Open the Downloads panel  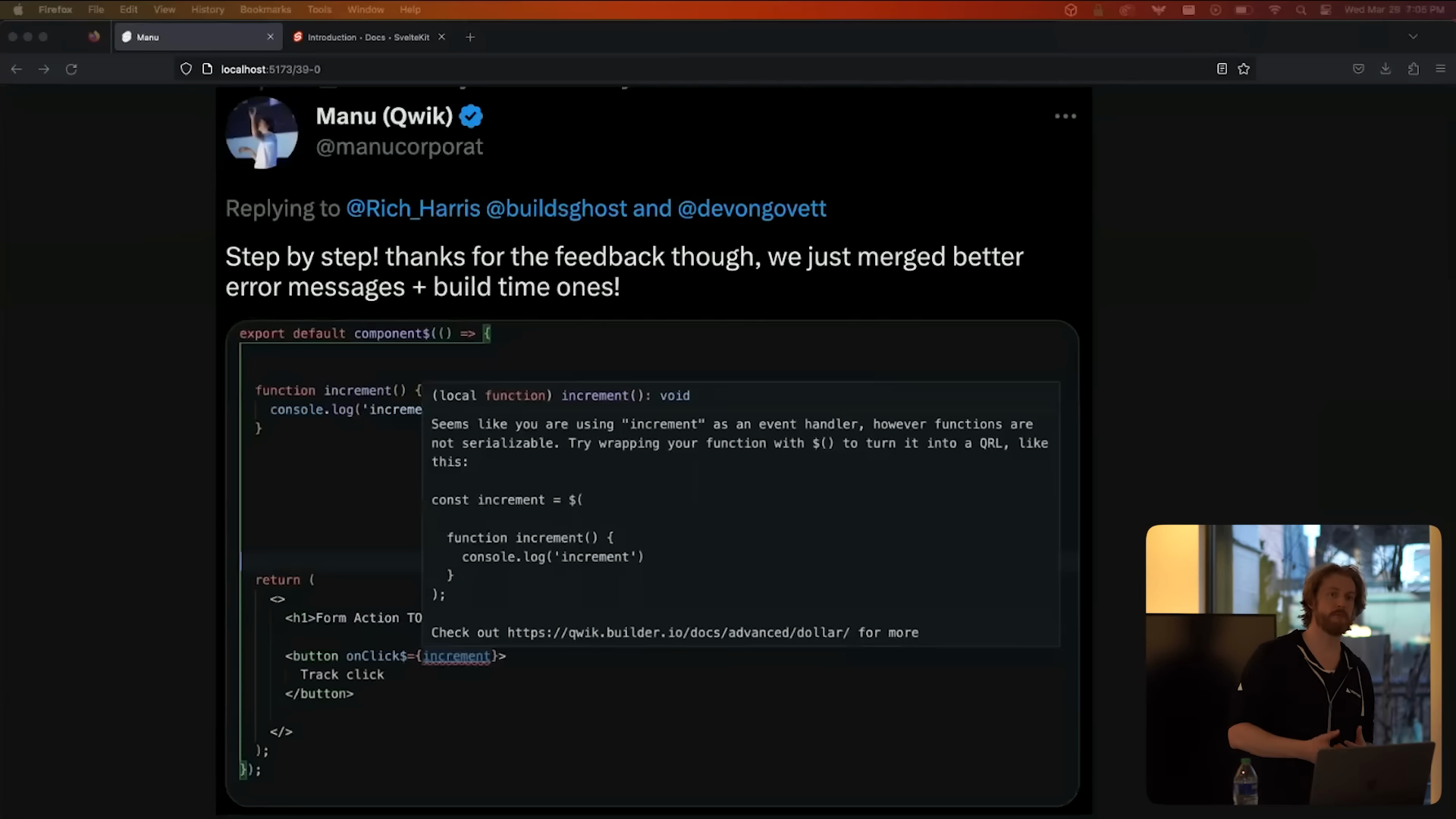pos(1385,69)
